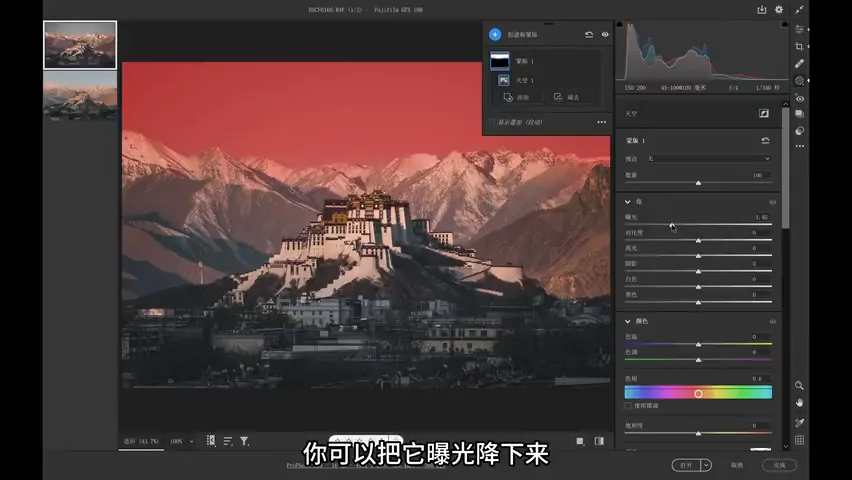The width and height of the screenshot is (852, 480).
Task: Toggle full screen mode arrows icon
Action: click(x=799, y=10)
